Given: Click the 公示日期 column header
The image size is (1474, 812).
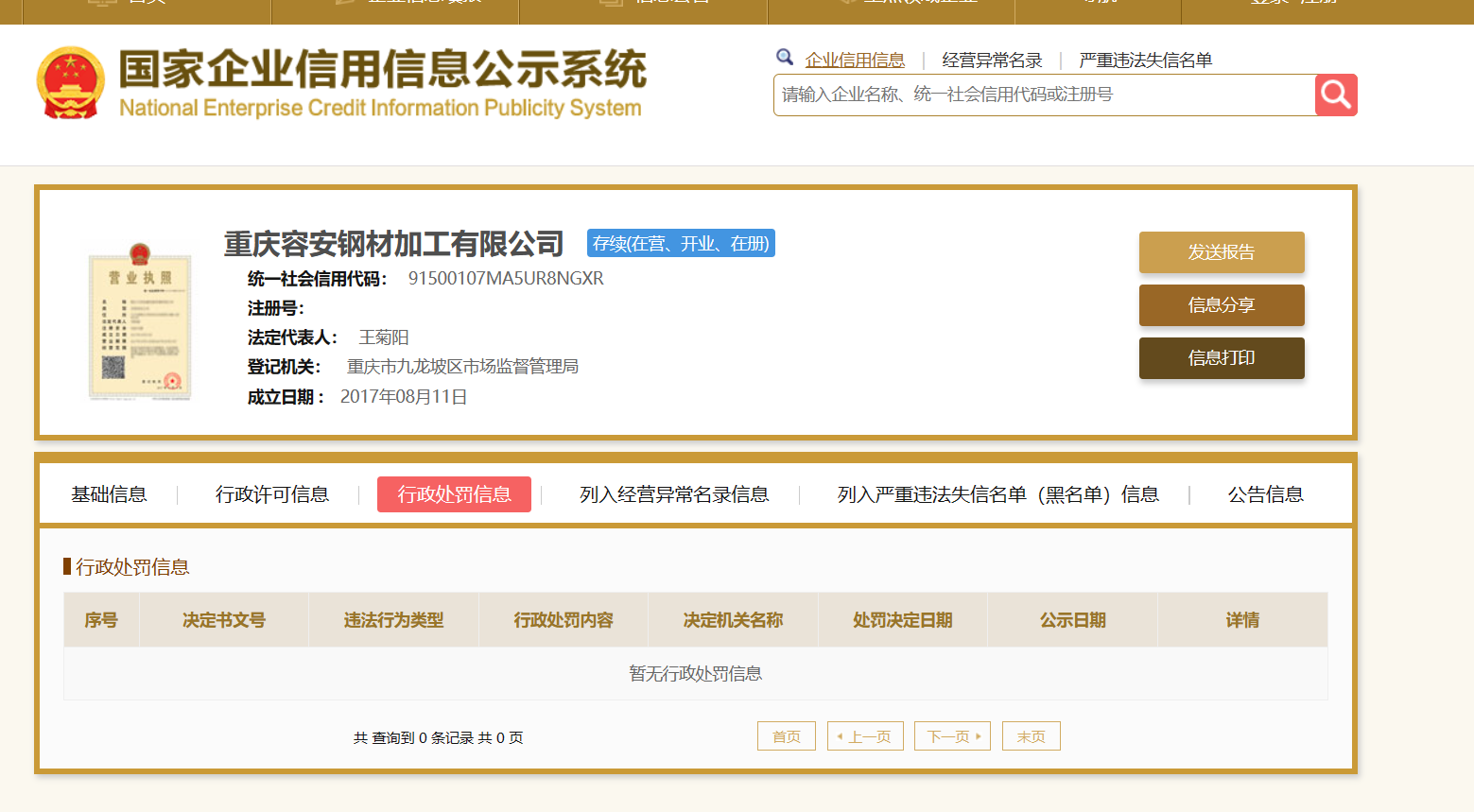Looking at the screenshot, I should (1073, 620).
